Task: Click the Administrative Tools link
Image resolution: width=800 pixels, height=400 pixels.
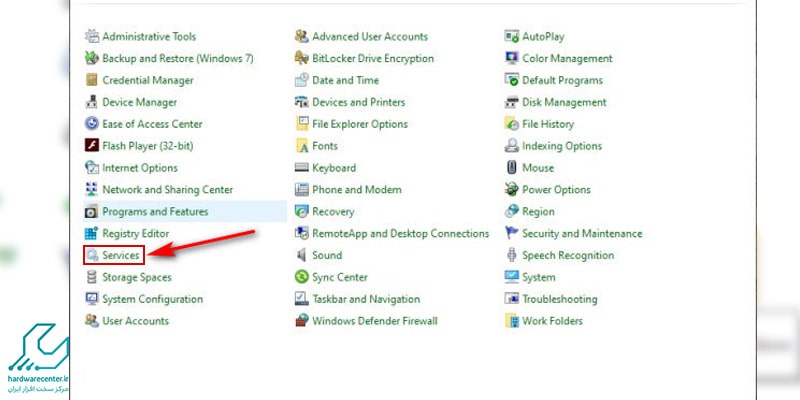Action: click(x=149, y=36)
